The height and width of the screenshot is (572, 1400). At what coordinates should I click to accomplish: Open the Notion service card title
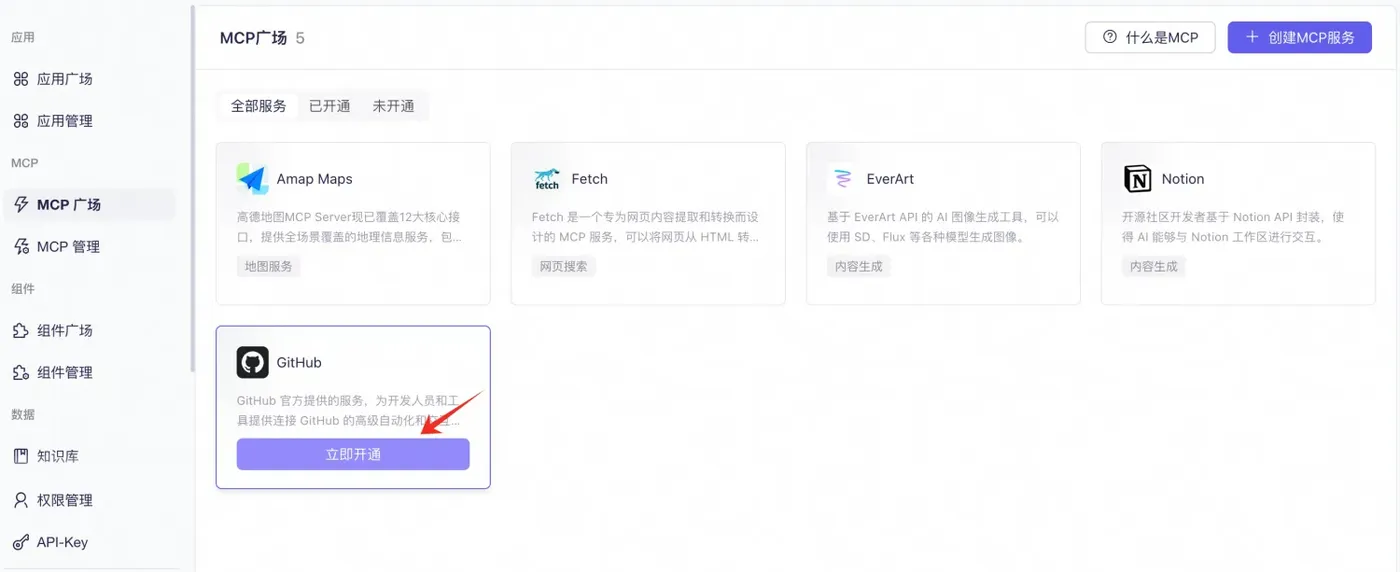[x=1183, y=179]
